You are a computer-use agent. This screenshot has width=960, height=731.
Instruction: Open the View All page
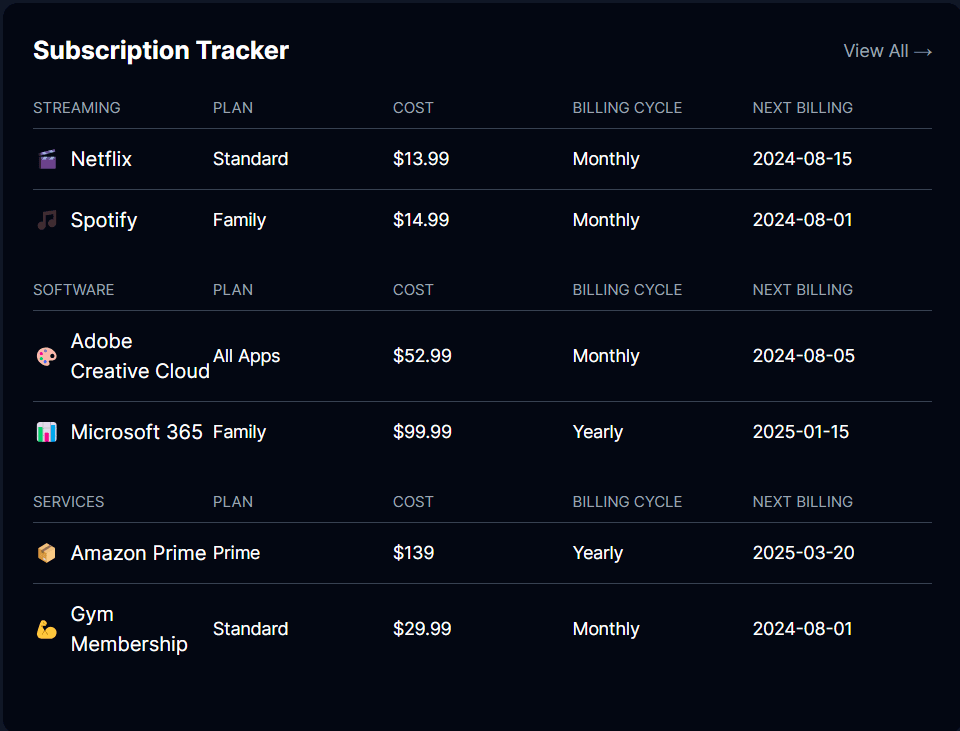click(x=887, y=51)
